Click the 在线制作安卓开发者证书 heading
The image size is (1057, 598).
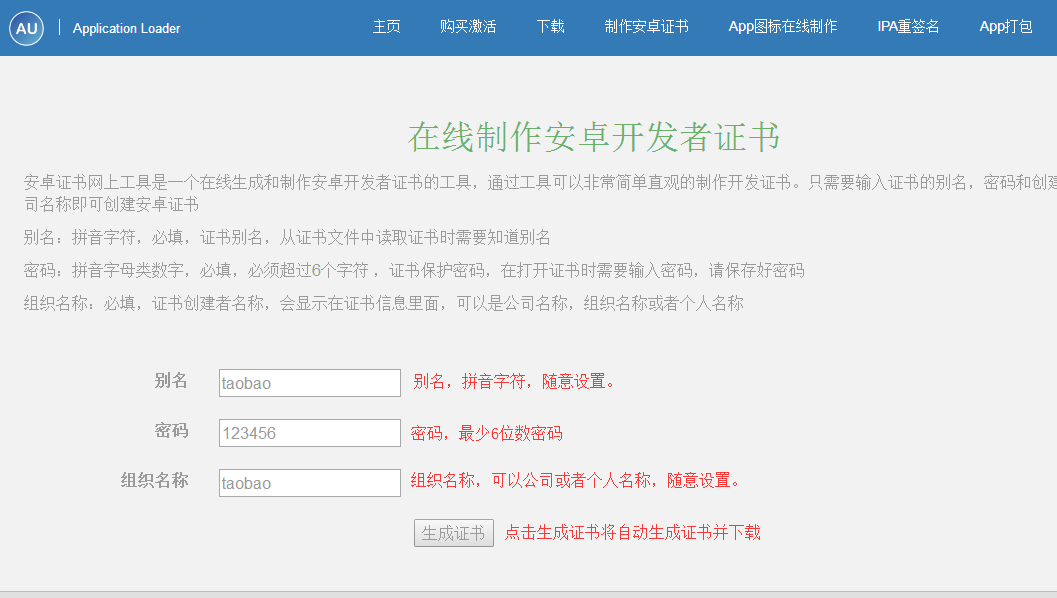tap(594, 137)
